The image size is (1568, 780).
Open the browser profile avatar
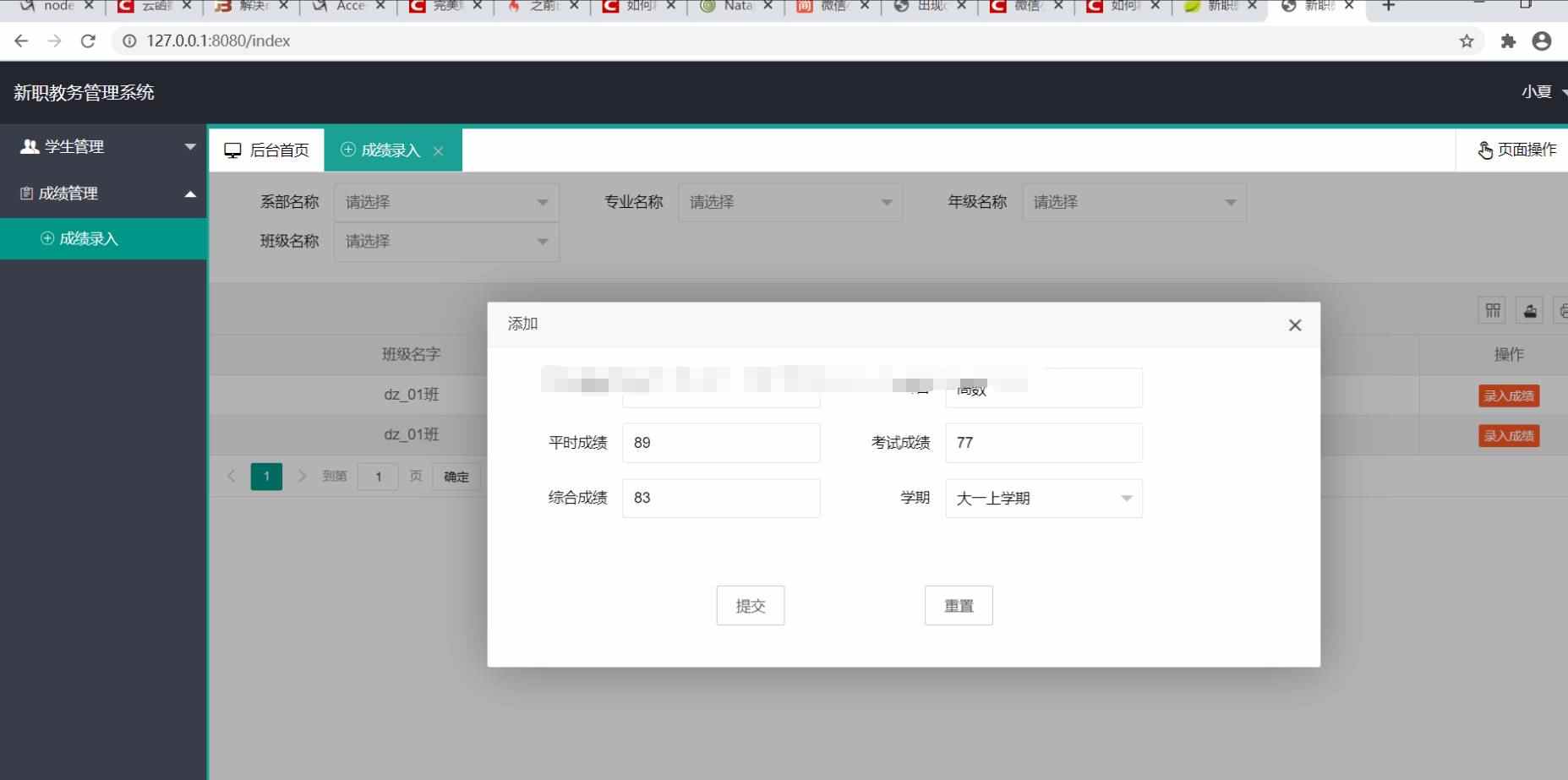[1542, 41]
